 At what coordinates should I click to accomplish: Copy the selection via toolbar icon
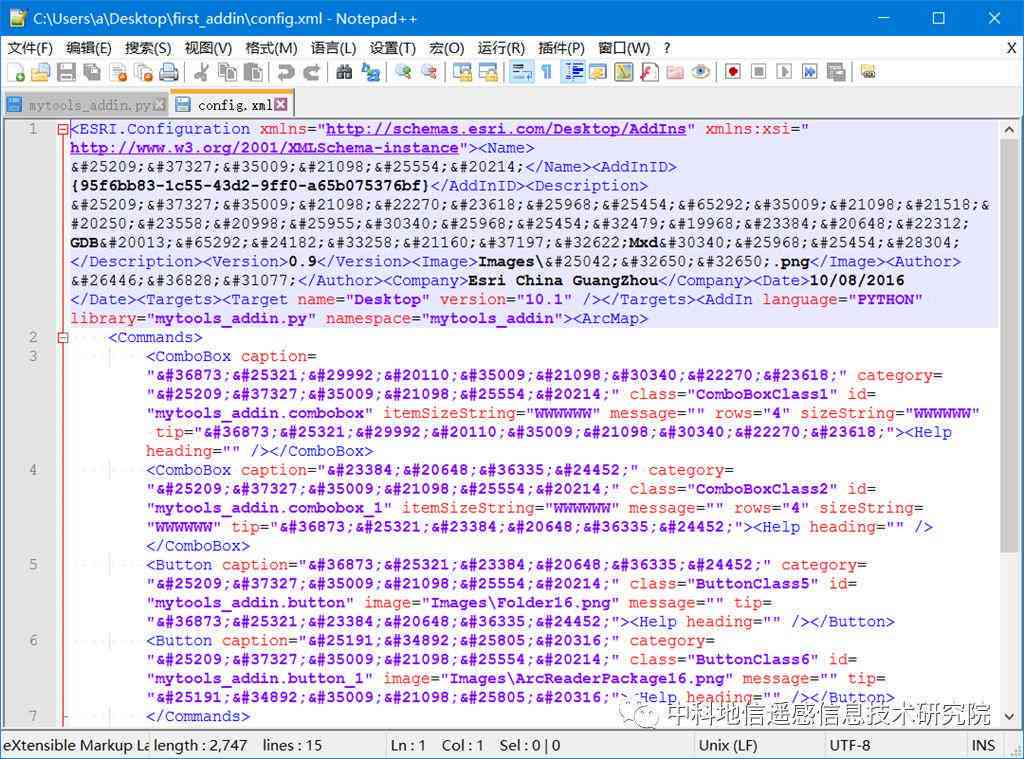[227, 72]
